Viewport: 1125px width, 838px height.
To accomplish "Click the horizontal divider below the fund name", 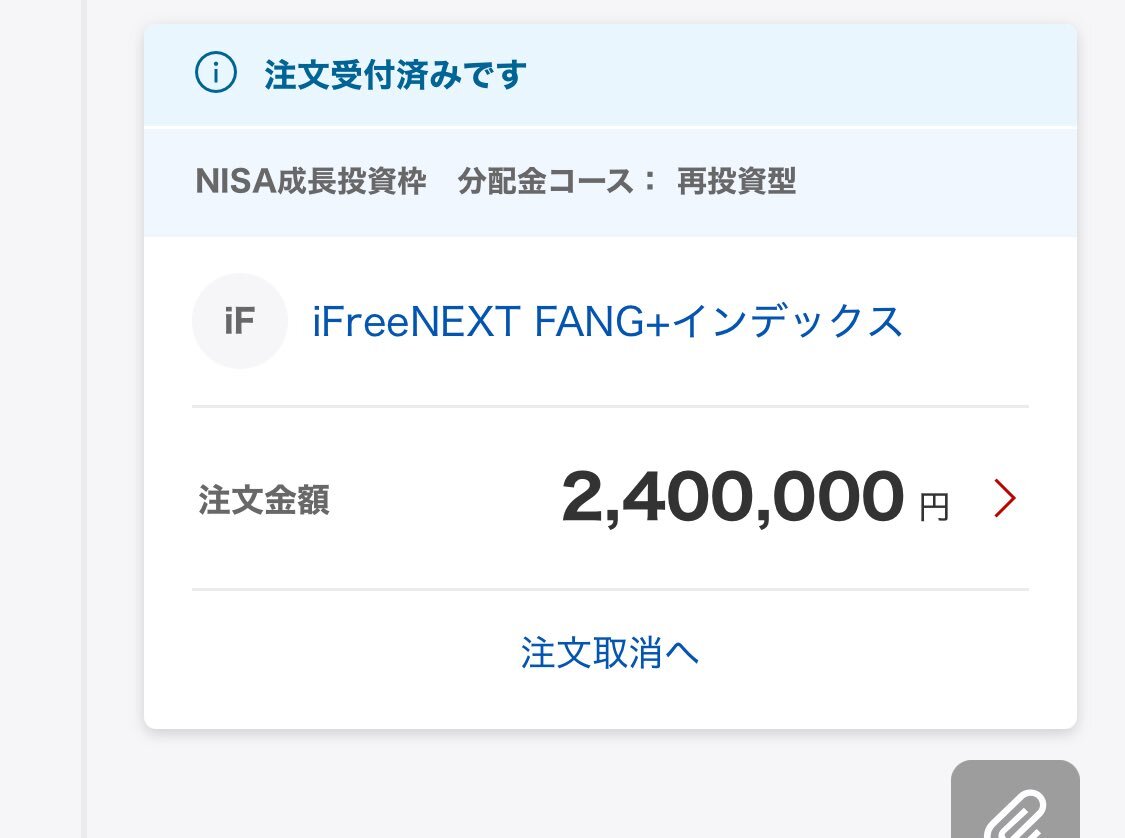I will [x=609, y=406].
